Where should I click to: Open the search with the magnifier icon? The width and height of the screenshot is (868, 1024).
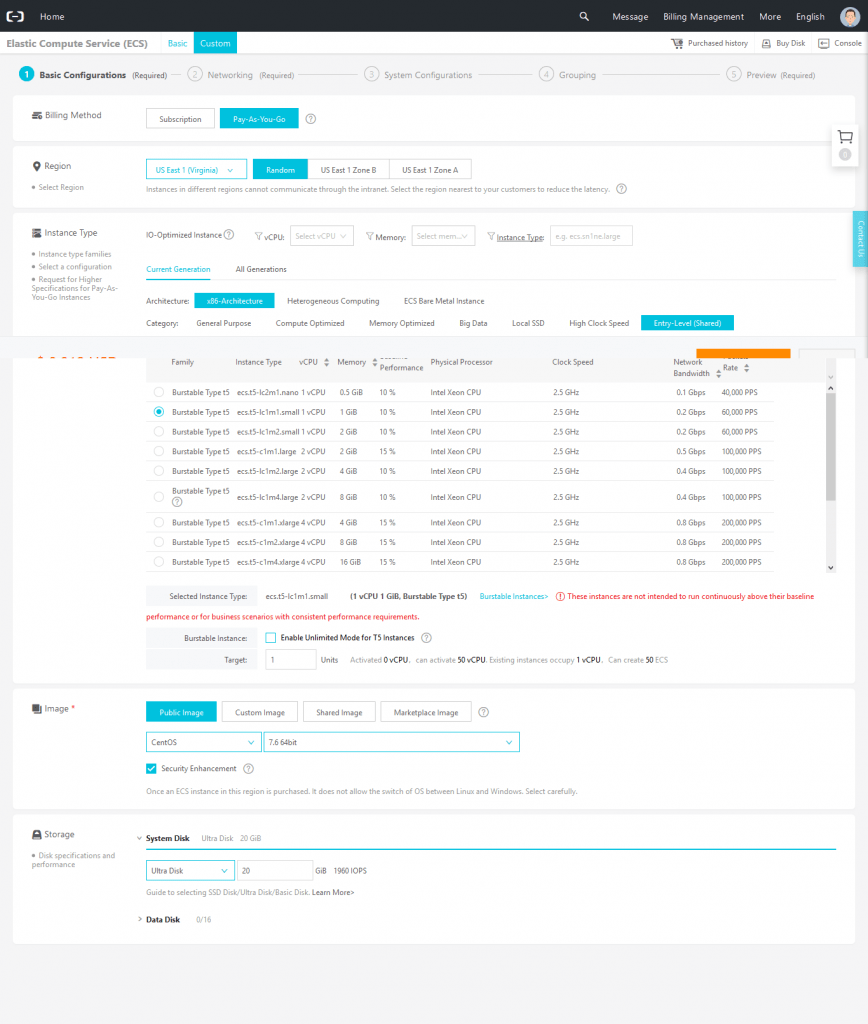(x=585, y=16)
